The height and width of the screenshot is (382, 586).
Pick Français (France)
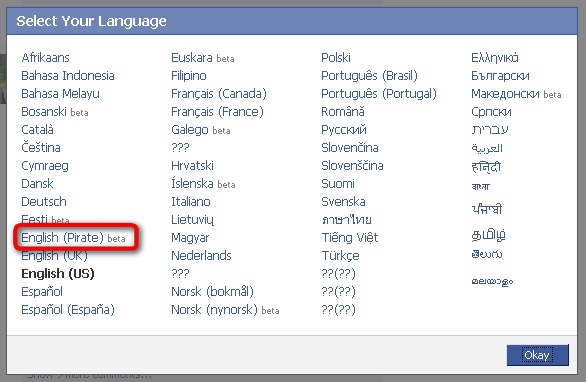coord(217,112)
